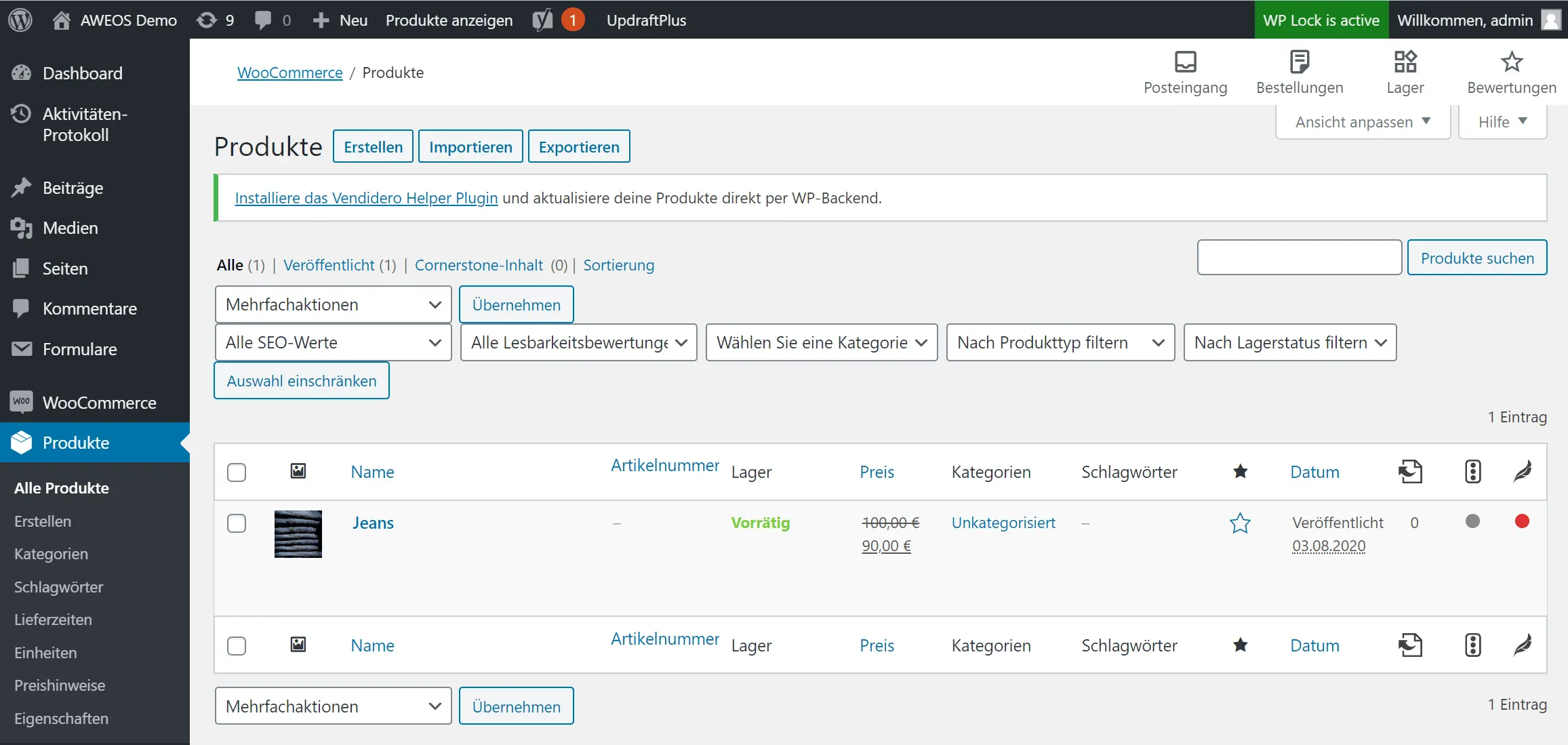This screenshot has width=1568, height=745.
Task: Open the Yoast SEO admin bar icon
Action: [542, 20]
